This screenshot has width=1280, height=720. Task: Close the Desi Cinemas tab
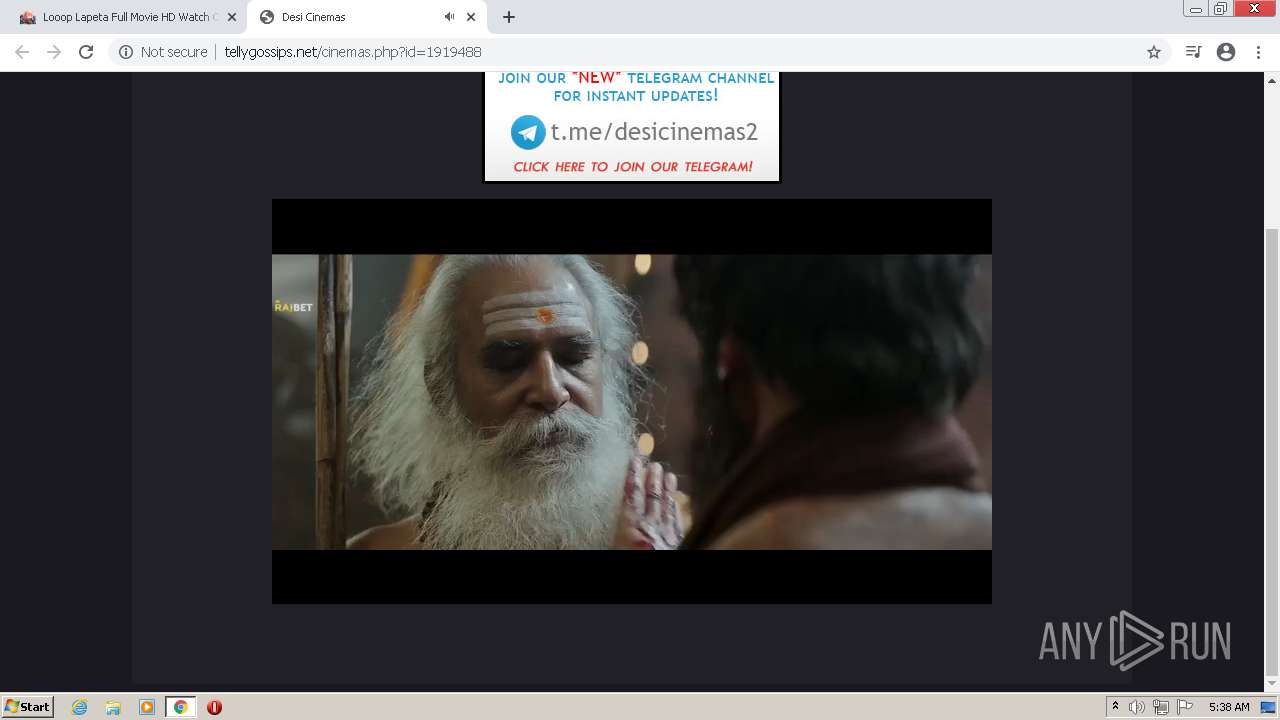coord(471,17)
